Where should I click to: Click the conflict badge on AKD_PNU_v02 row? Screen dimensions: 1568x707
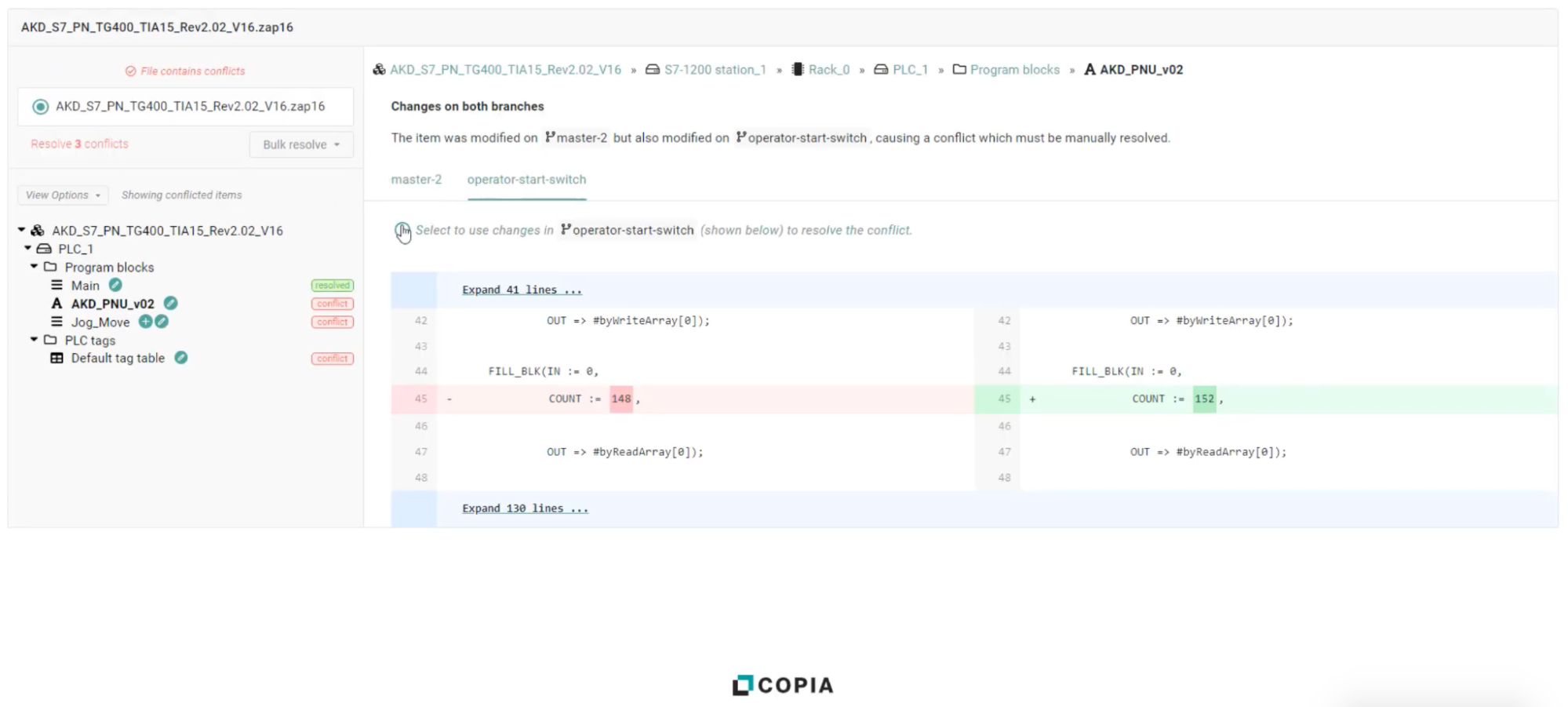pos(332,304)
